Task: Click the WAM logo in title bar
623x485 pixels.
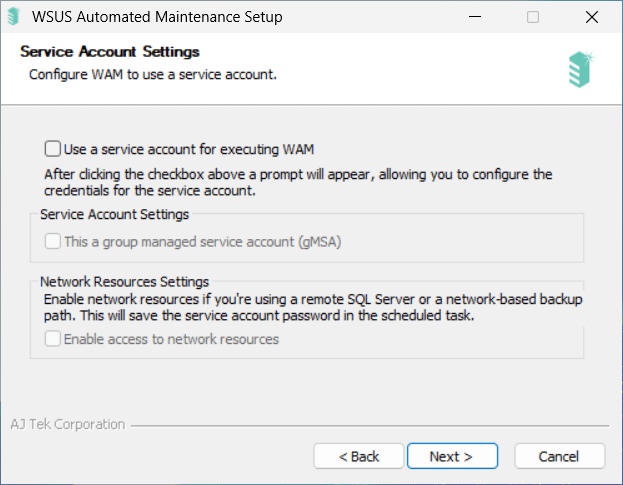Action: tap(14, 17)
